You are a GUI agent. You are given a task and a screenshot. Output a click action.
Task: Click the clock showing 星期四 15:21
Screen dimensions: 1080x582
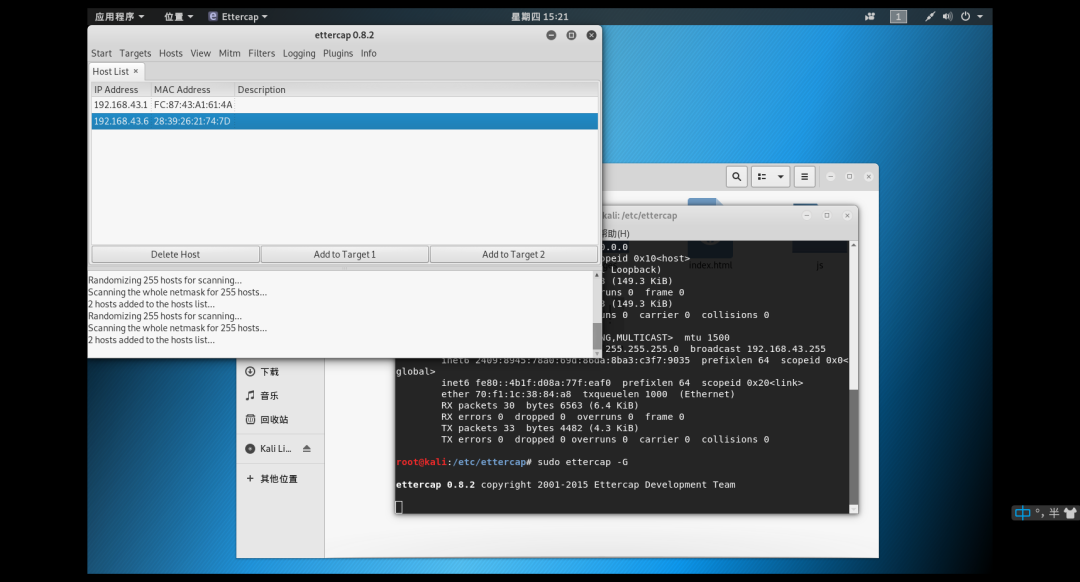(539, 17)
